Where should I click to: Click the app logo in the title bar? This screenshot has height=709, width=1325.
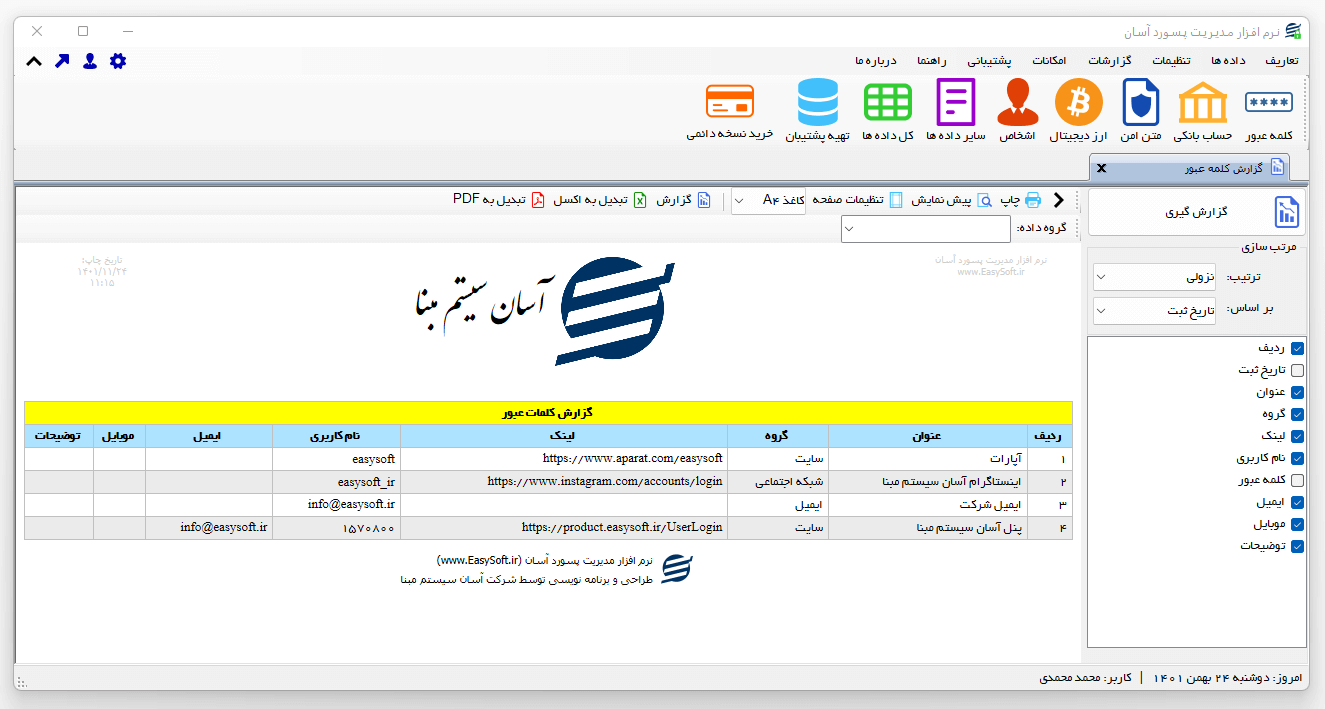pyautogui.click(x=1294, y=31)
